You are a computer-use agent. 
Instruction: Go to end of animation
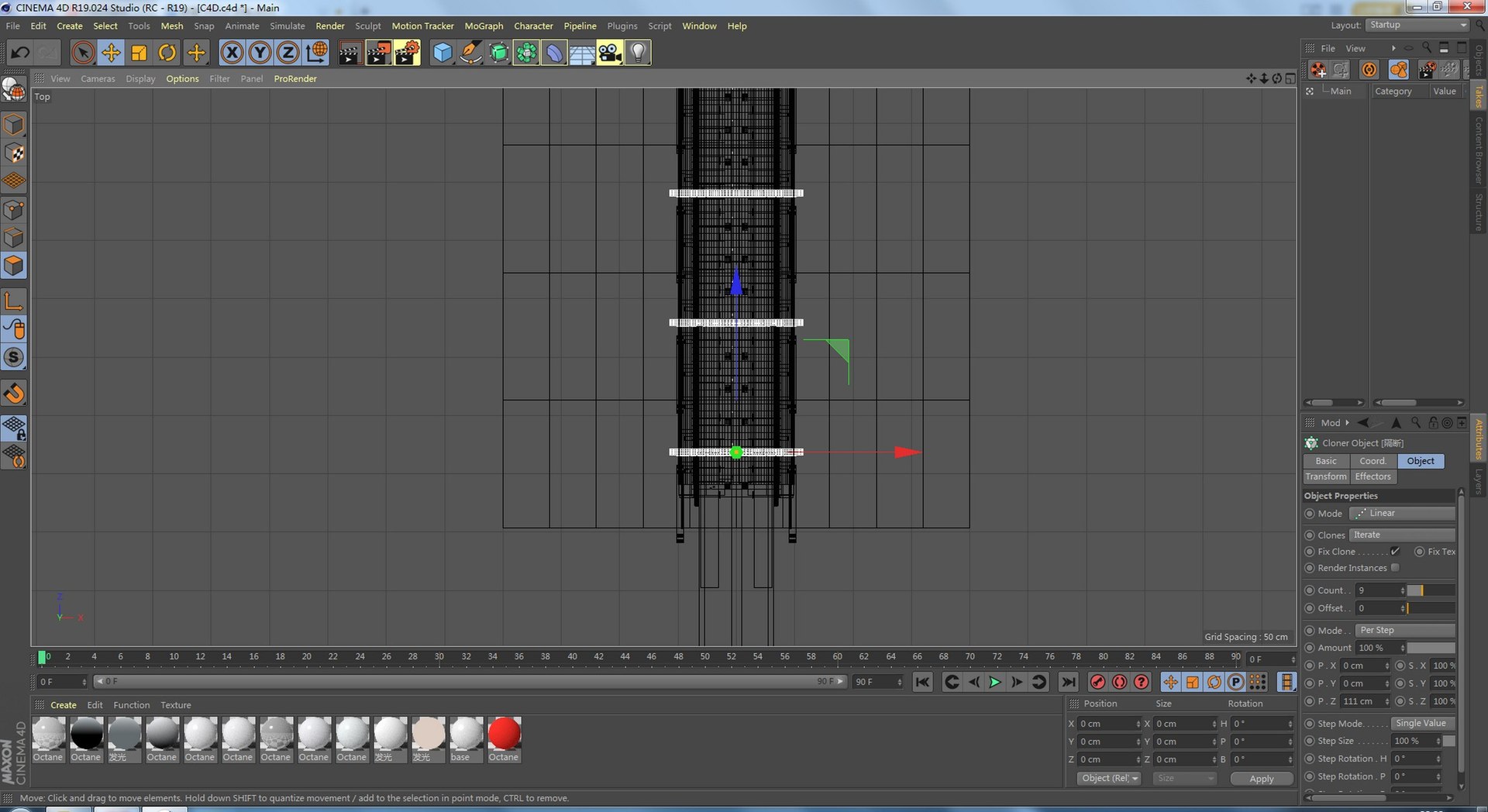tap(1068, 682)
